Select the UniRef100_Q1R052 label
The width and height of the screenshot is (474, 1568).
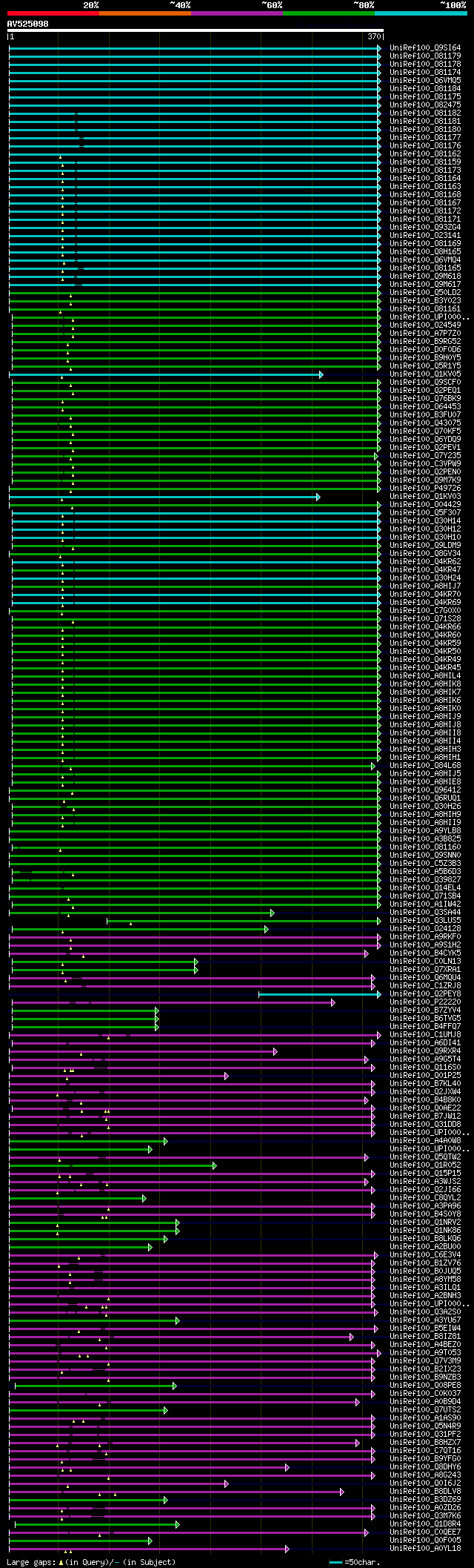click(x=425, y=1165)
